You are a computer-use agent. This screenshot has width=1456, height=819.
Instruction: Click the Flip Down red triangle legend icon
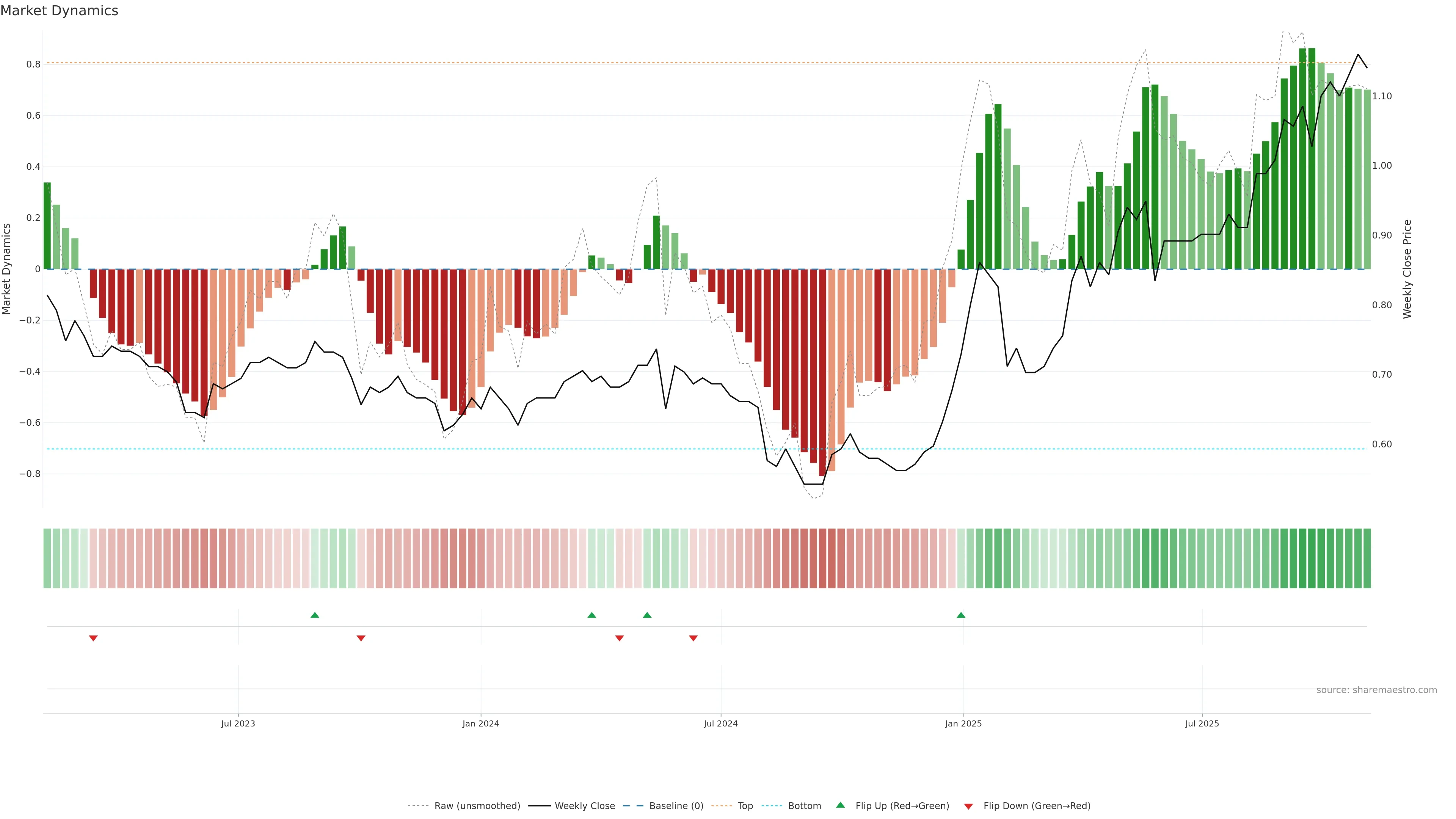point(968,806)
